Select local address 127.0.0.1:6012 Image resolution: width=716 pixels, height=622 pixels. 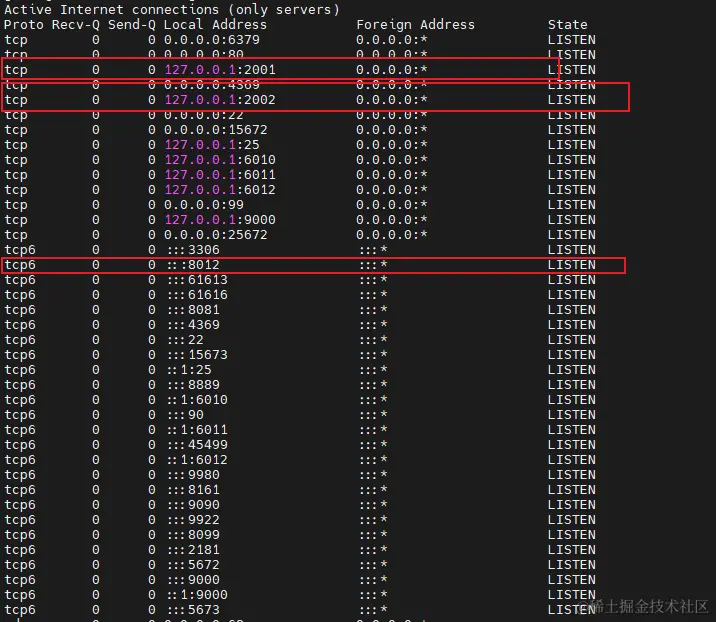(220, 190)
